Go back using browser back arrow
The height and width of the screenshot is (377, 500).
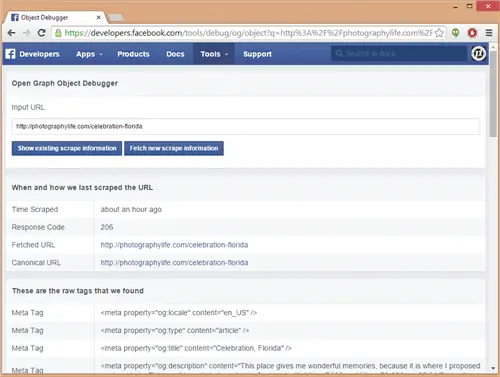tap(11, 33)
